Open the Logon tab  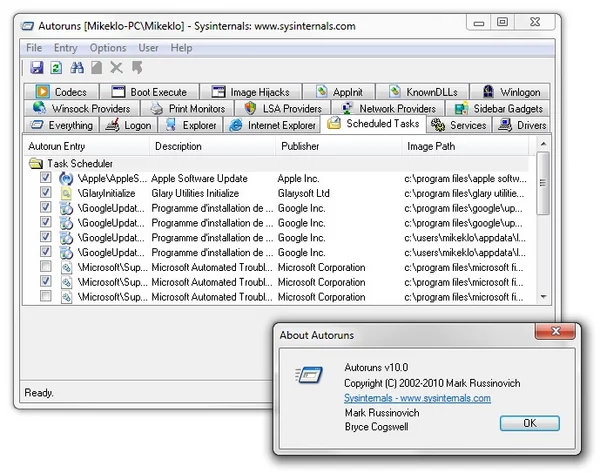click(129, 125)
